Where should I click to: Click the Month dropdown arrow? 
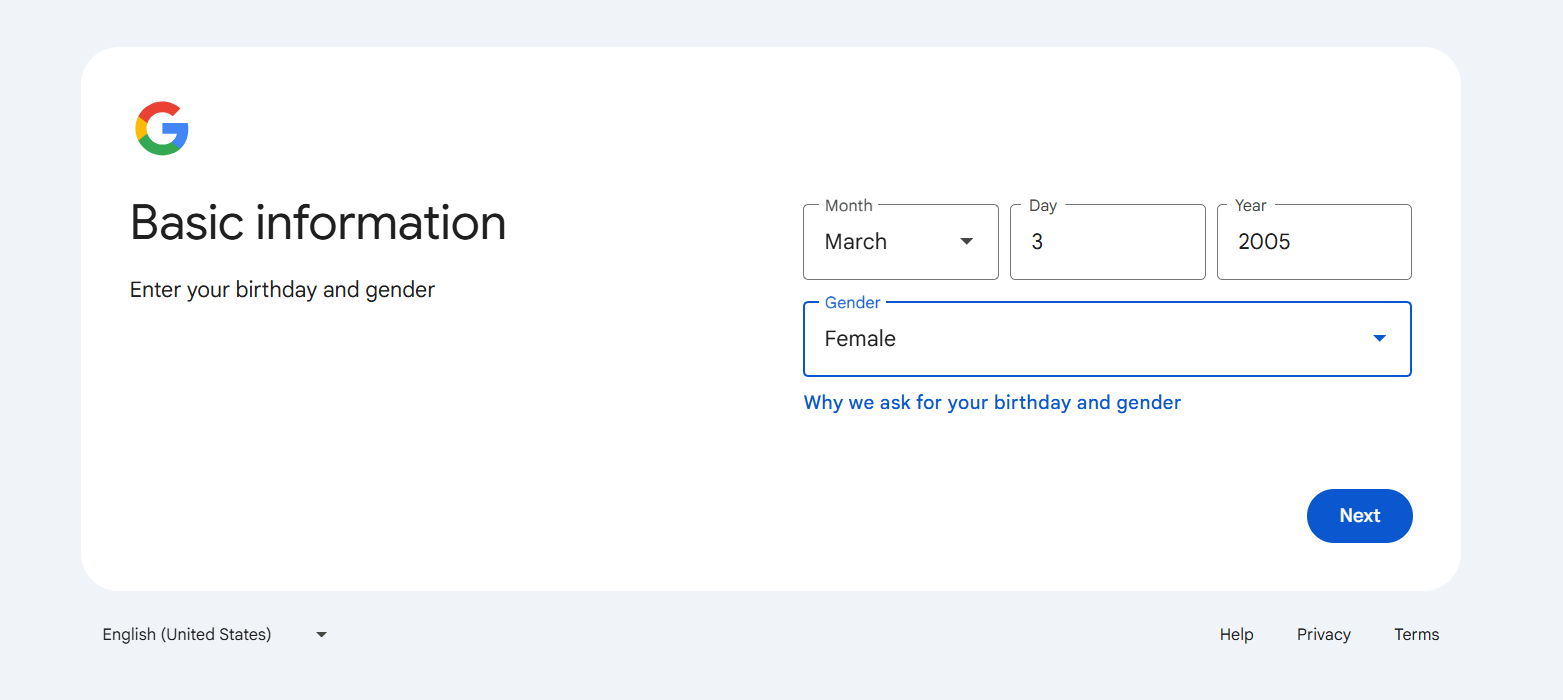pyautogui.click(x=966, y=242)
